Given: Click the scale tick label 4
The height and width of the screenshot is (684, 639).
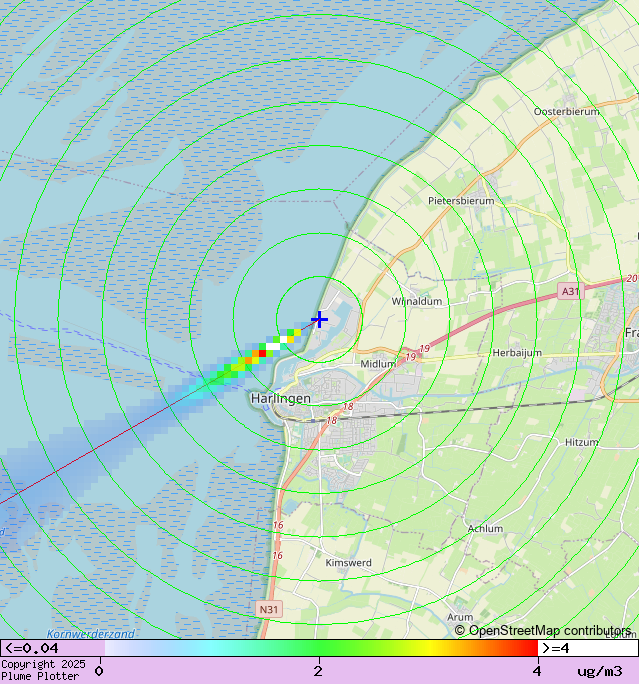Looking at the screenshot, I should click(x=537, y=671).
